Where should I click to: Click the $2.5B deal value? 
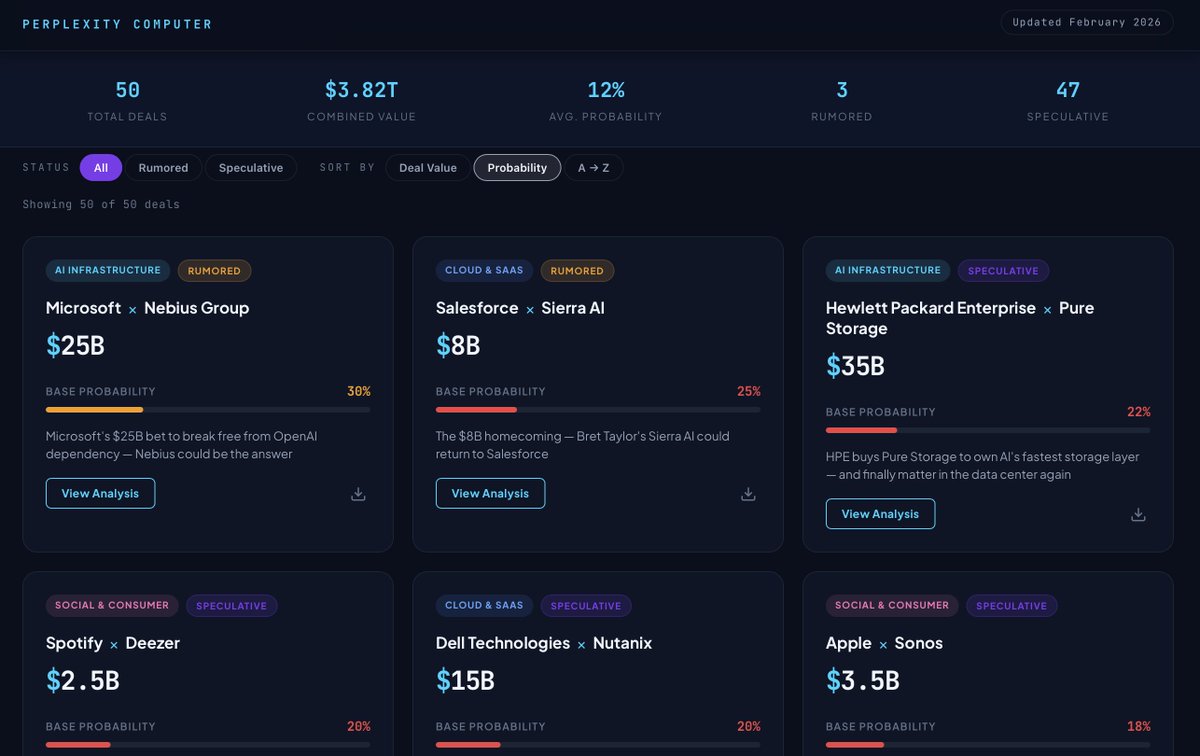pos(82,681)
